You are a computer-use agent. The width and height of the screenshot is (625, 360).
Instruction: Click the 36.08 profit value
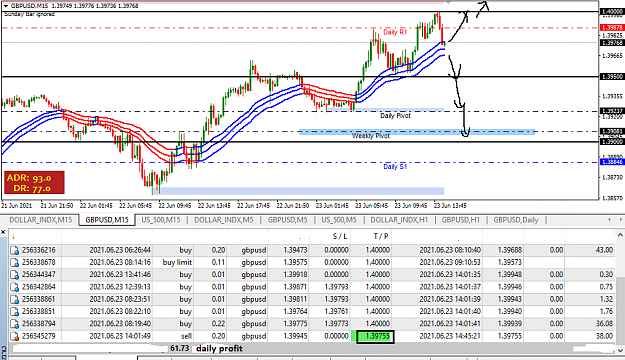point(604,324)
